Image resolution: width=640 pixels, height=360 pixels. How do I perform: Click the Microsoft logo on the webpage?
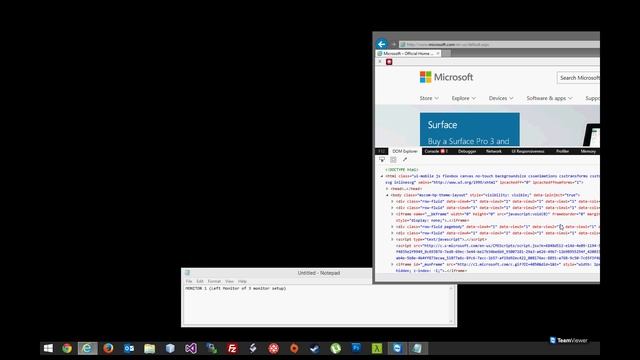tap(447, 77)
